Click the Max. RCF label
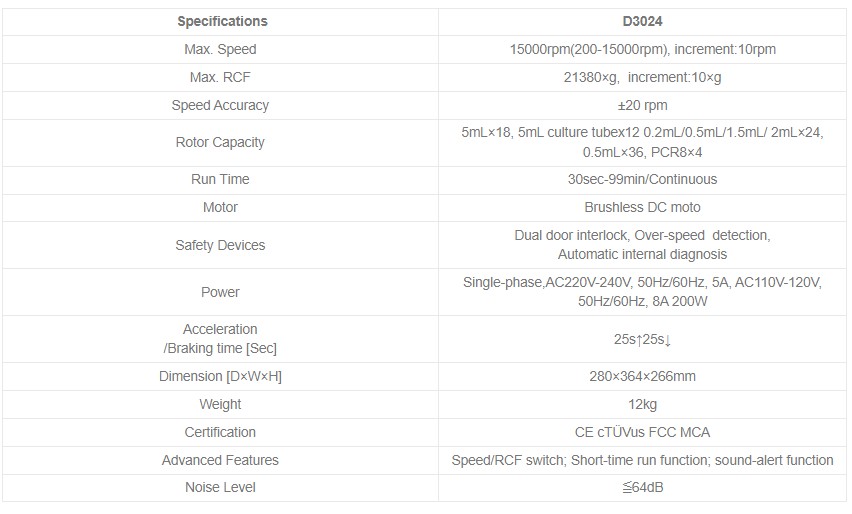This screenshot has width=852, height=514. click(x=220, y=77)
